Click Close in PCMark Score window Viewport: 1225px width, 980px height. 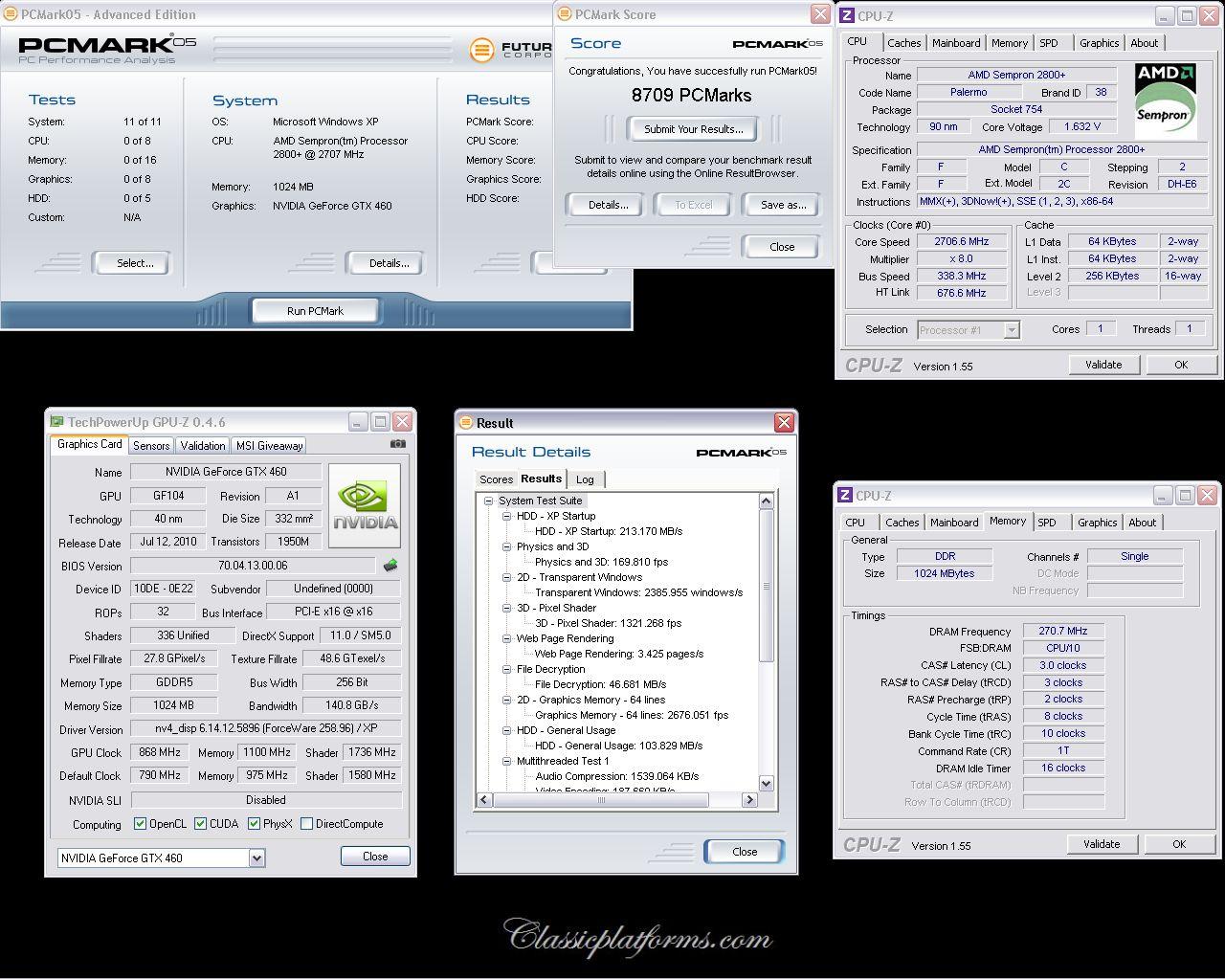point(782,247)
